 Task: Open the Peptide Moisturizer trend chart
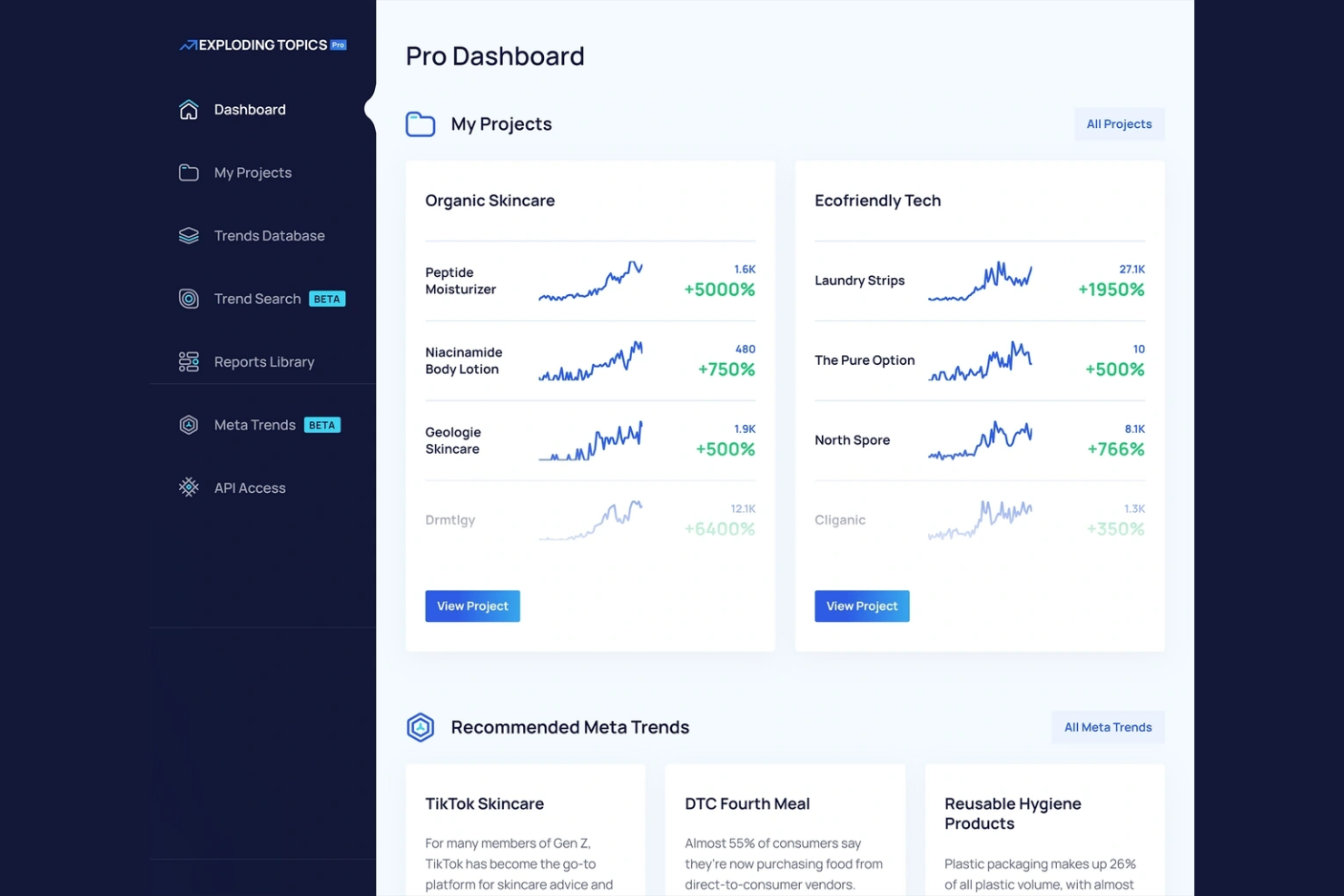coord(590,281)
